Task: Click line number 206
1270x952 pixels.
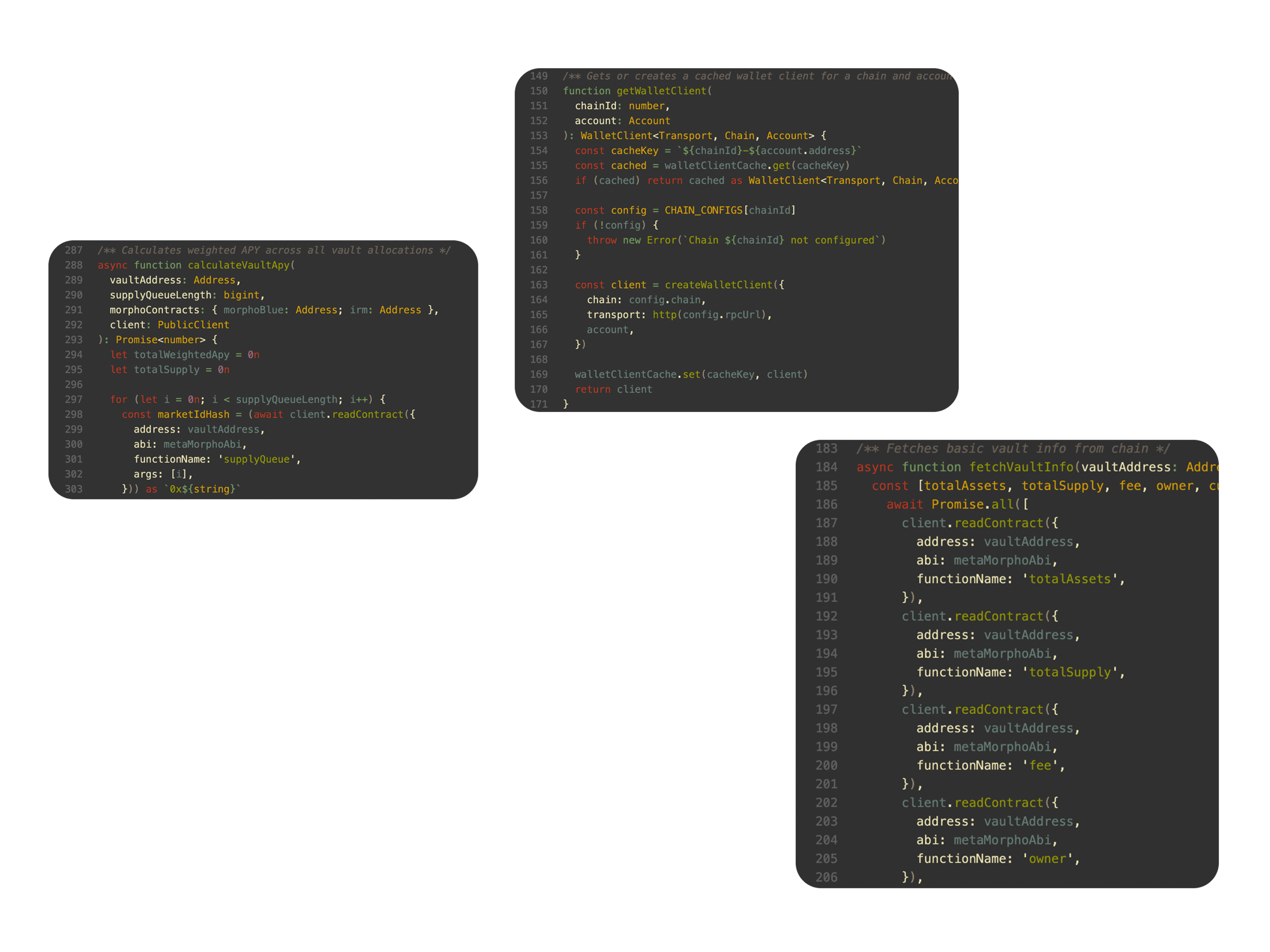Action: (826, 877)
